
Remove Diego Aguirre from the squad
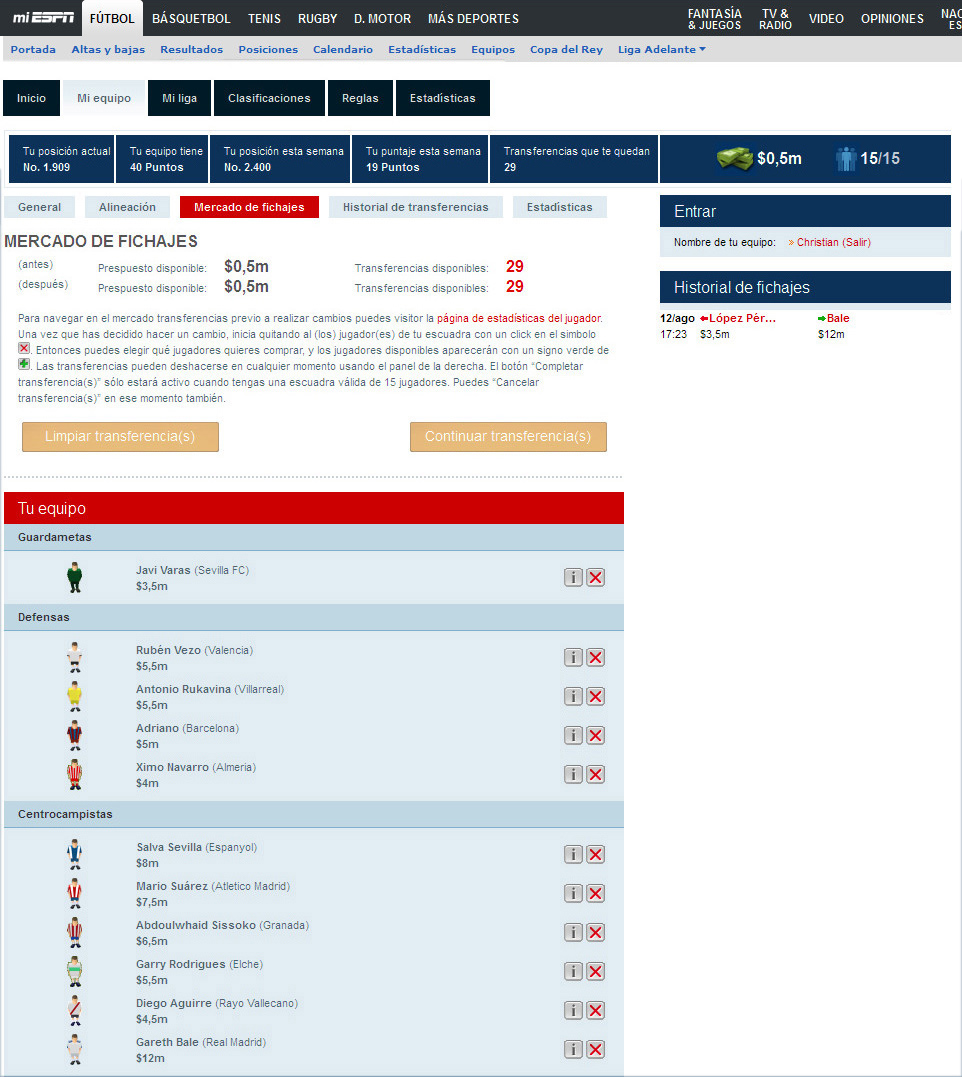[x=596, y=1010]
